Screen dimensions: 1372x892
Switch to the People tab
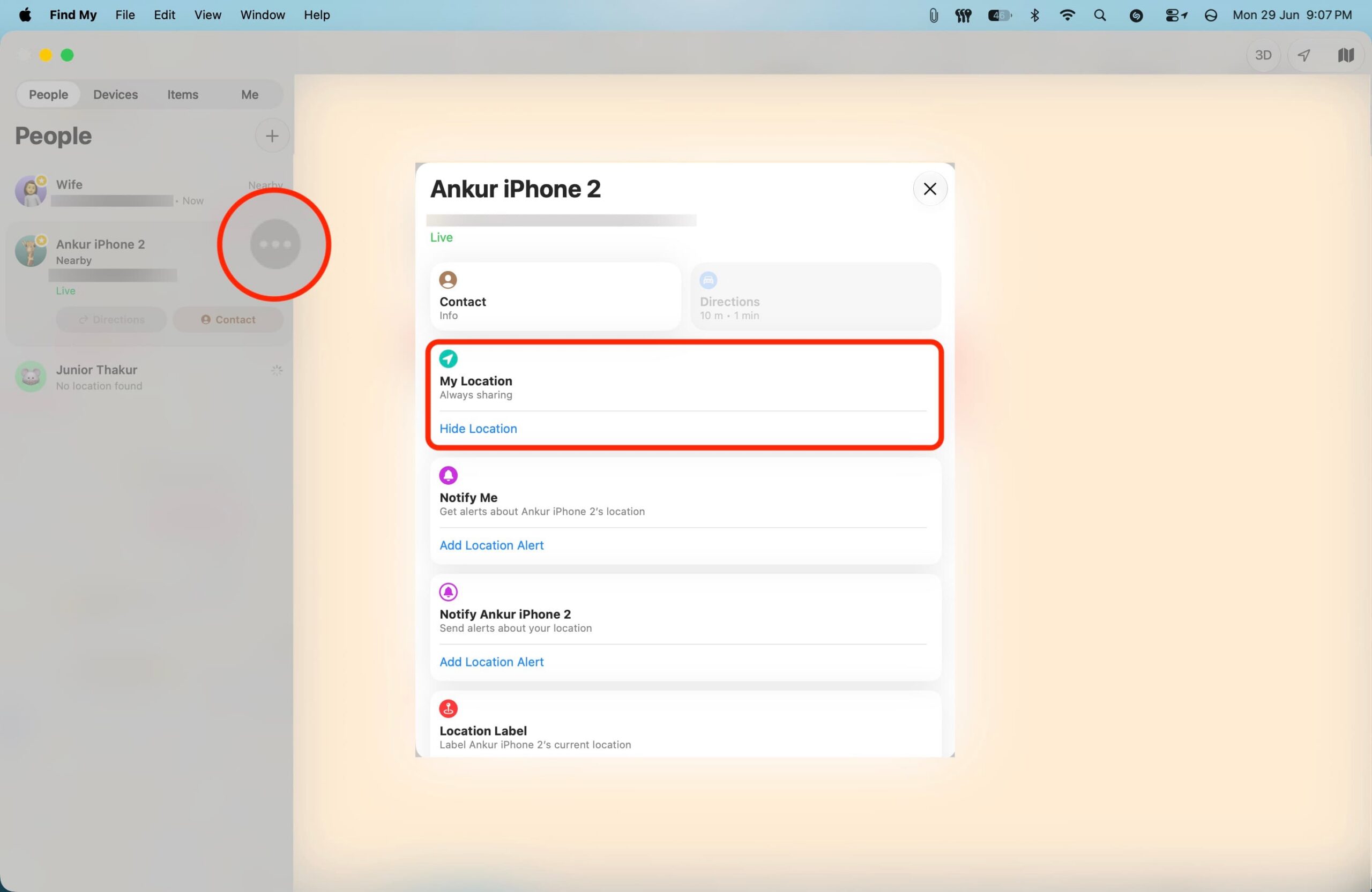pyautogui.click(x=48, y=94)
